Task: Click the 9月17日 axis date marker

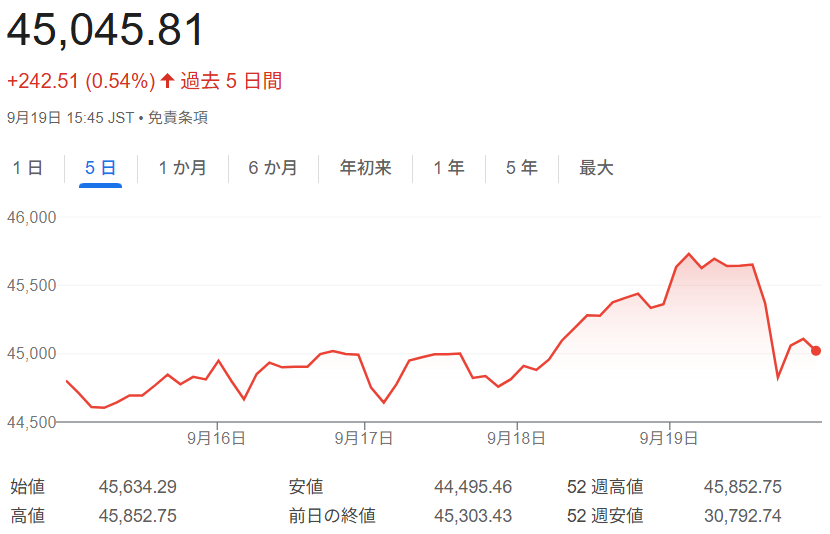Action: coord(364,438)
